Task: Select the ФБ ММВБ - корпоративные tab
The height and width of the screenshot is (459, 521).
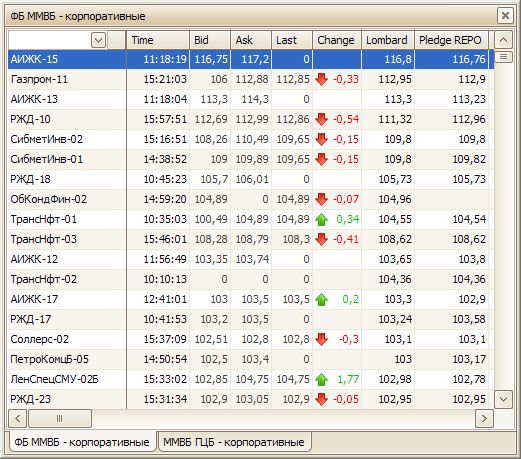Action: [x=82, y=442]
